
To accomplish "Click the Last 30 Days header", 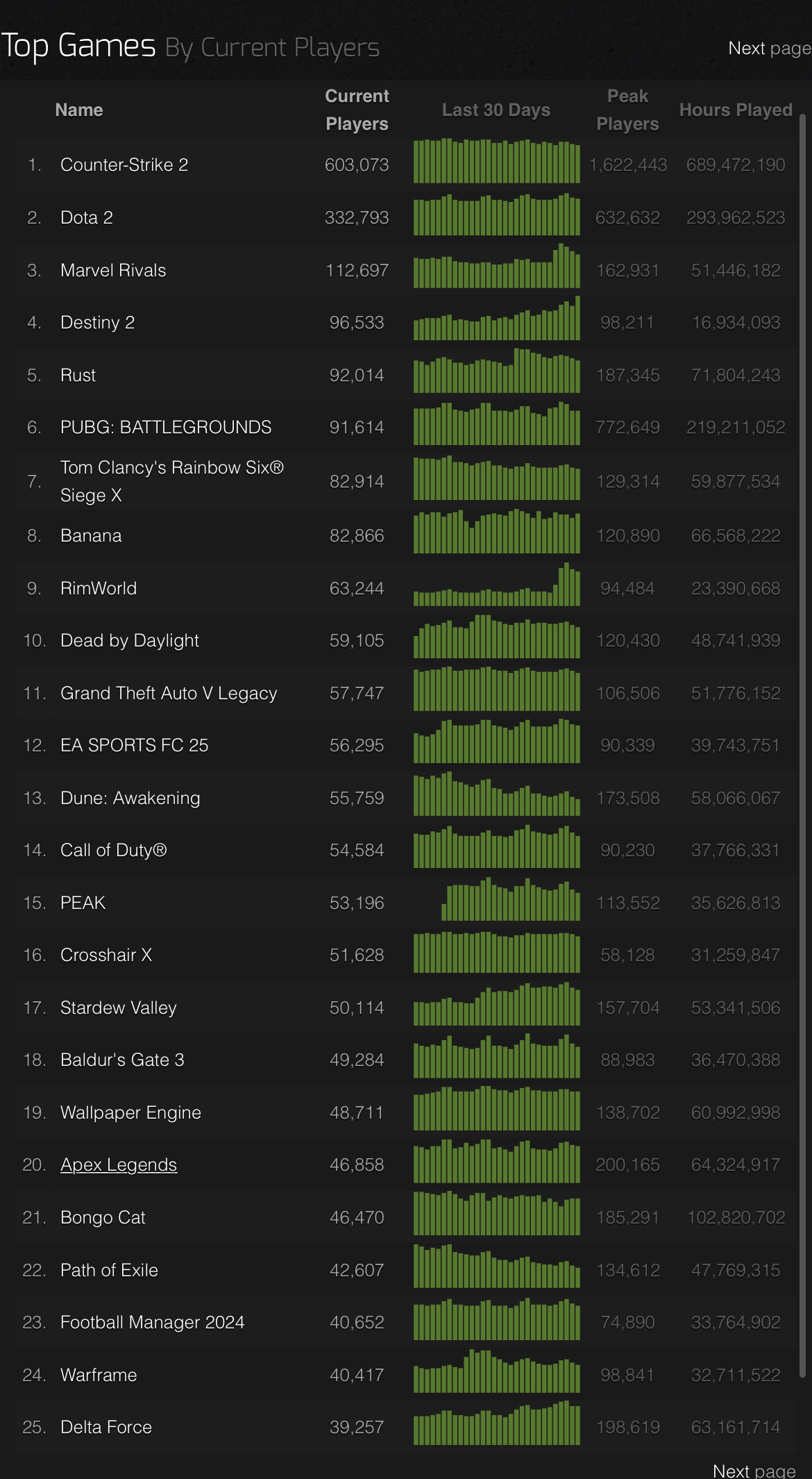I will pos(496,110).
